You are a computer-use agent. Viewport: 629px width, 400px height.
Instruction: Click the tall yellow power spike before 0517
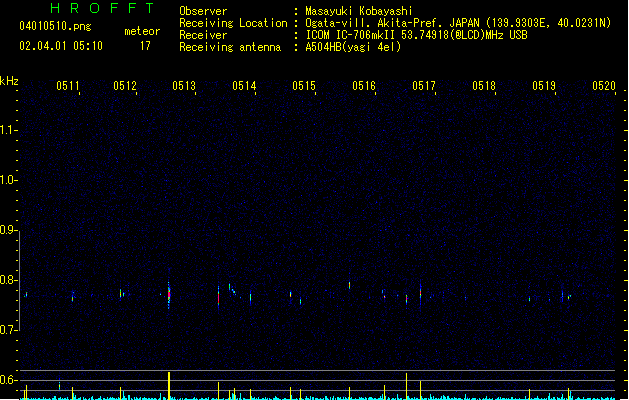406,386
